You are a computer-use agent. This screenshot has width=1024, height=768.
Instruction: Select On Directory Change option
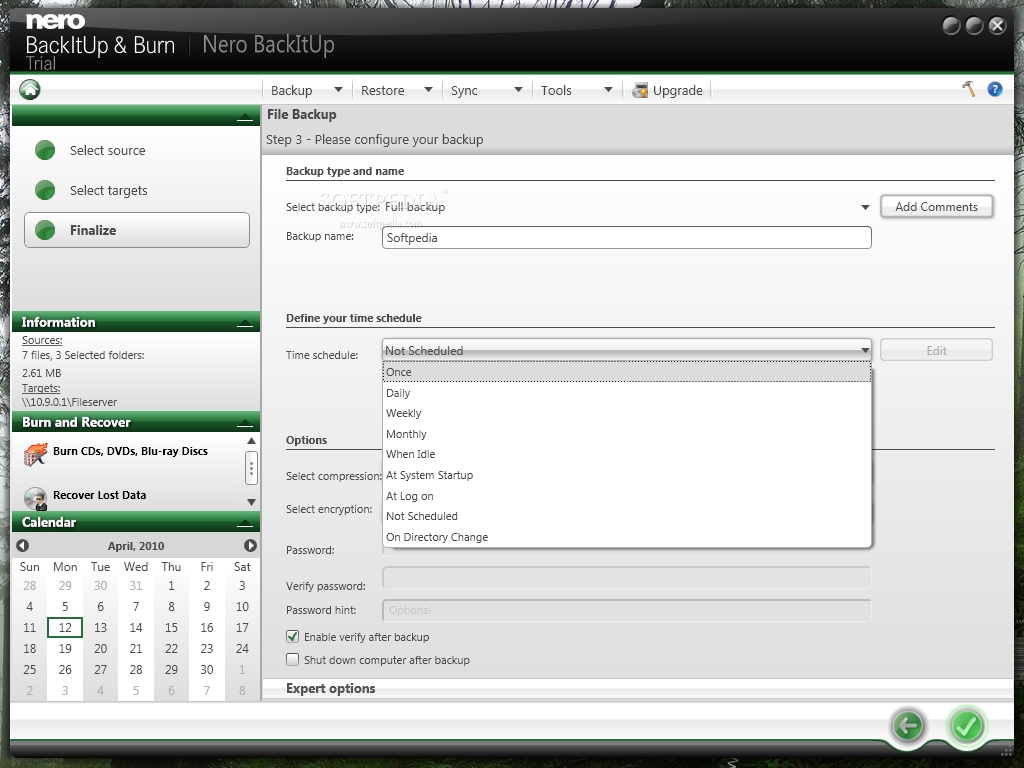(627, 537)
